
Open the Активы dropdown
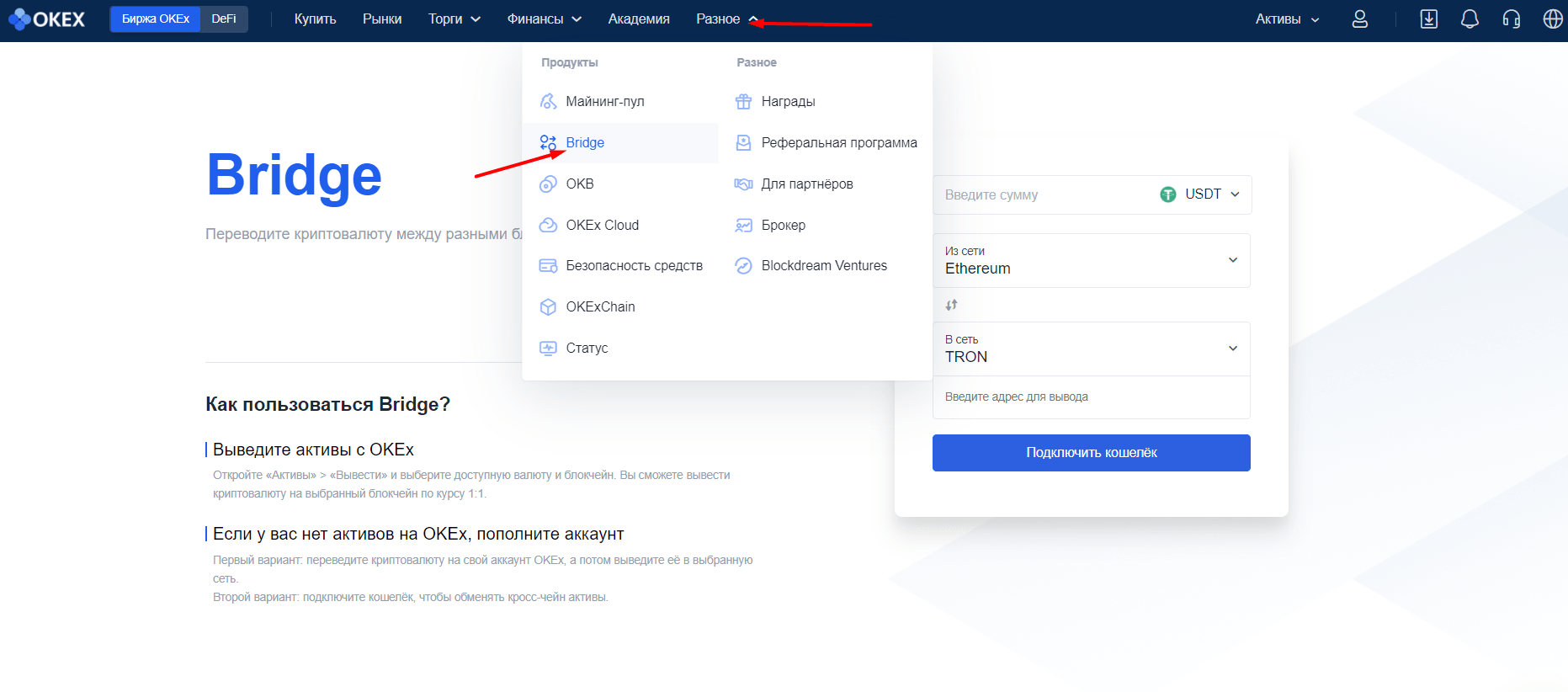coord(1287,19)
